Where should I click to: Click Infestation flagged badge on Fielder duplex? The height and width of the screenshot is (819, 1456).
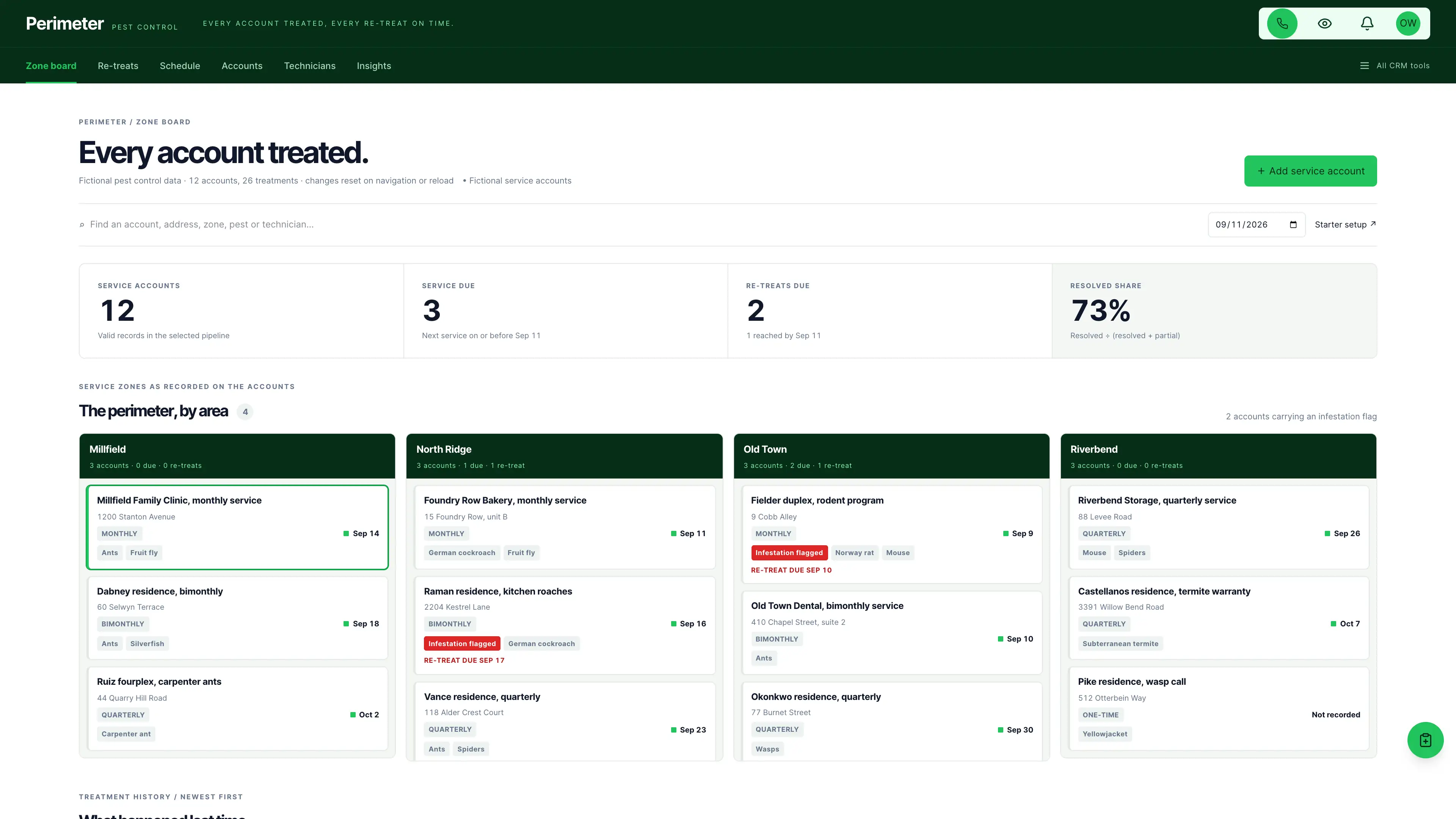click(x=789, y=553)
